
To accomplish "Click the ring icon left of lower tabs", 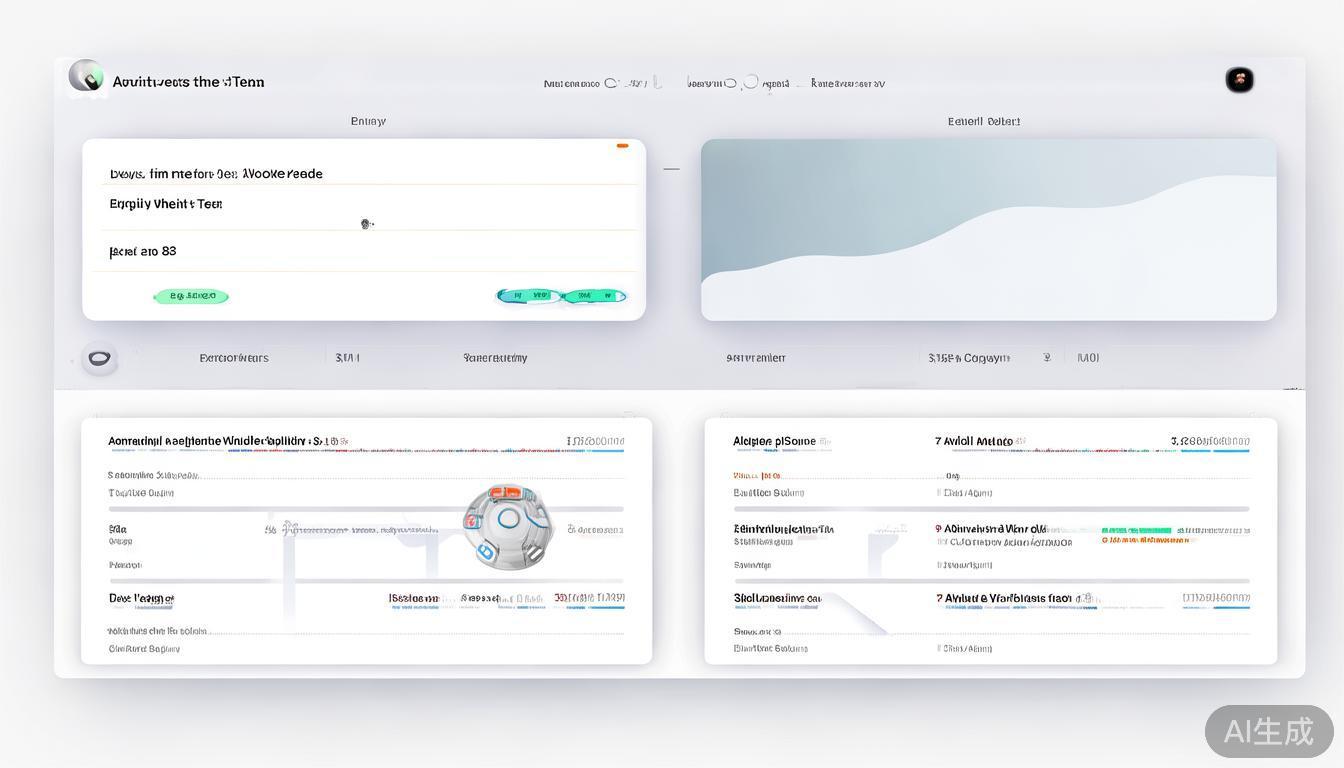I will click(99, 358).
